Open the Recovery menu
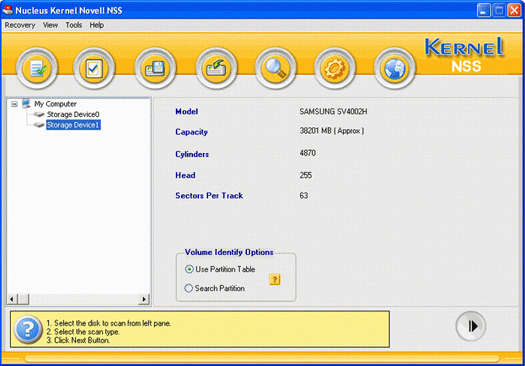 point(20,25)
